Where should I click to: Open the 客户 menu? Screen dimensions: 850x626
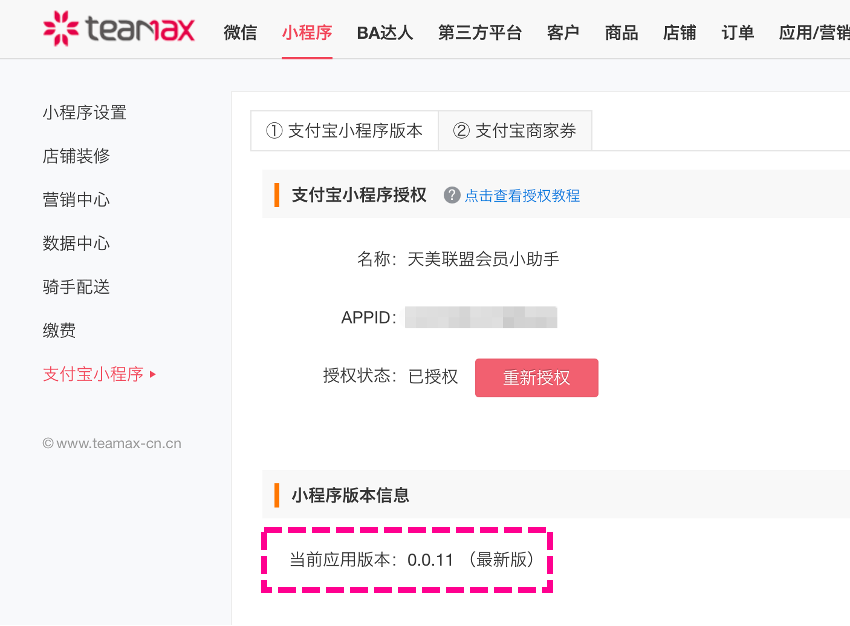pyautogui.click(x=563, y=33)
